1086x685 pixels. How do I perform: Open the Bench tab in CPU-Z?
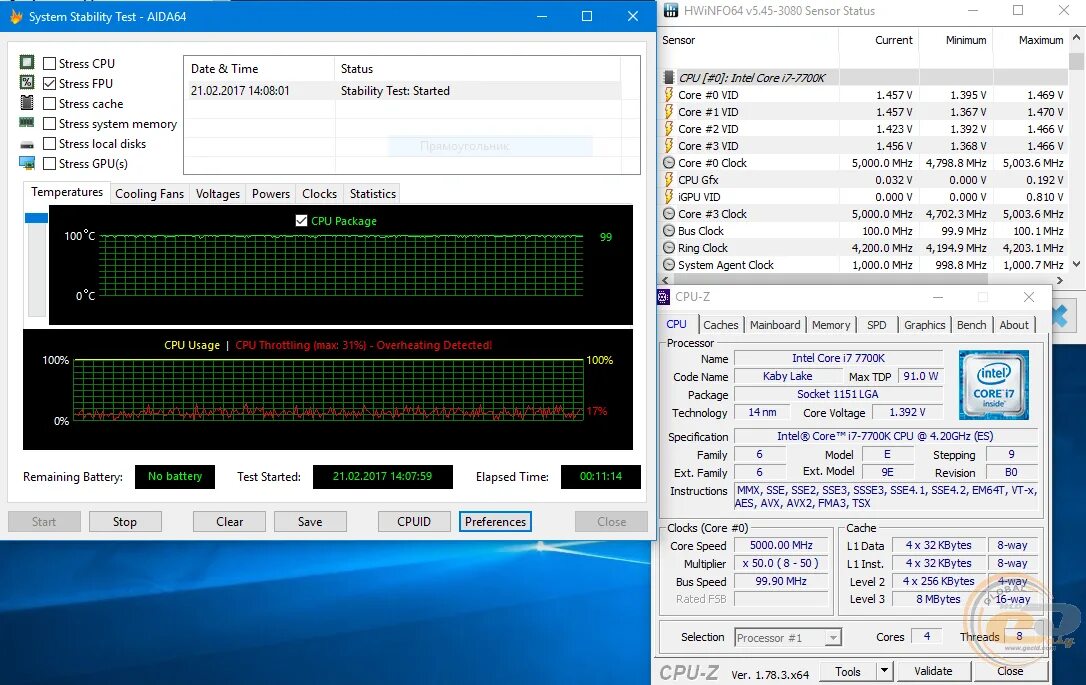tap(972, 325)
